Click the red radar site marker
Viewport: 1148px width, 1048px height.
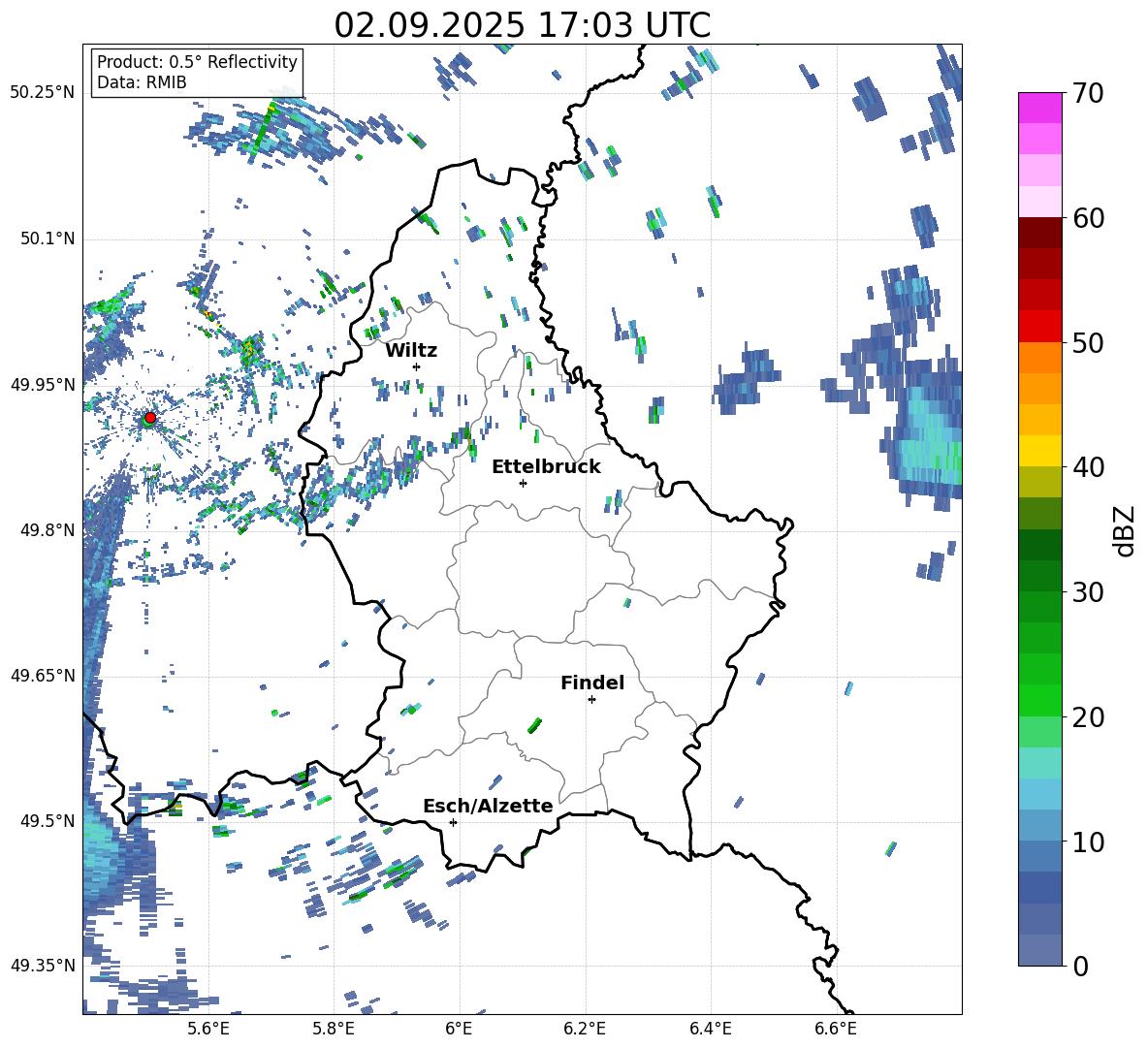150,417
